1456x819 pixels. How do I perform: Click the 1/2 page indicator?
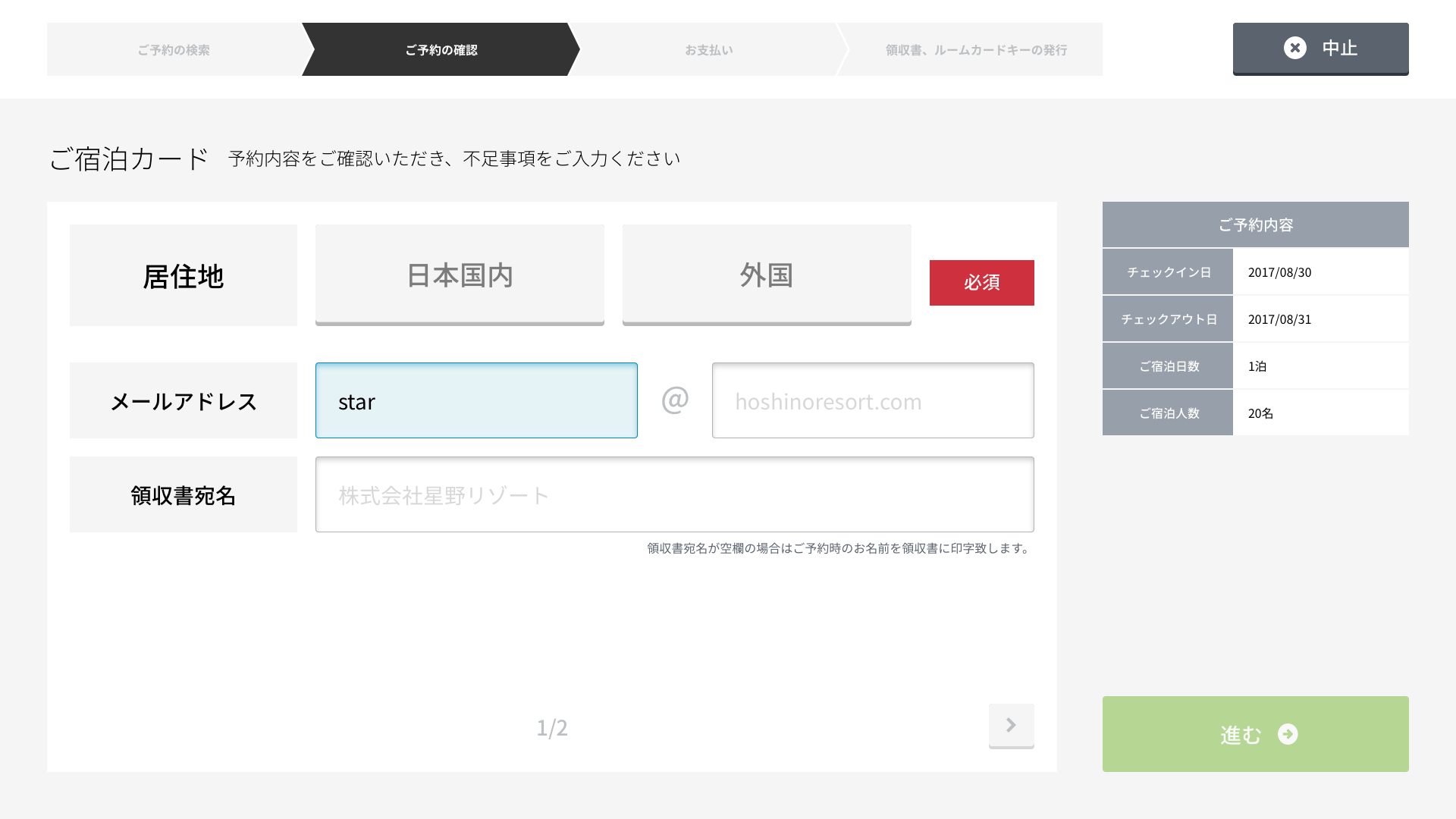[552, 727]
